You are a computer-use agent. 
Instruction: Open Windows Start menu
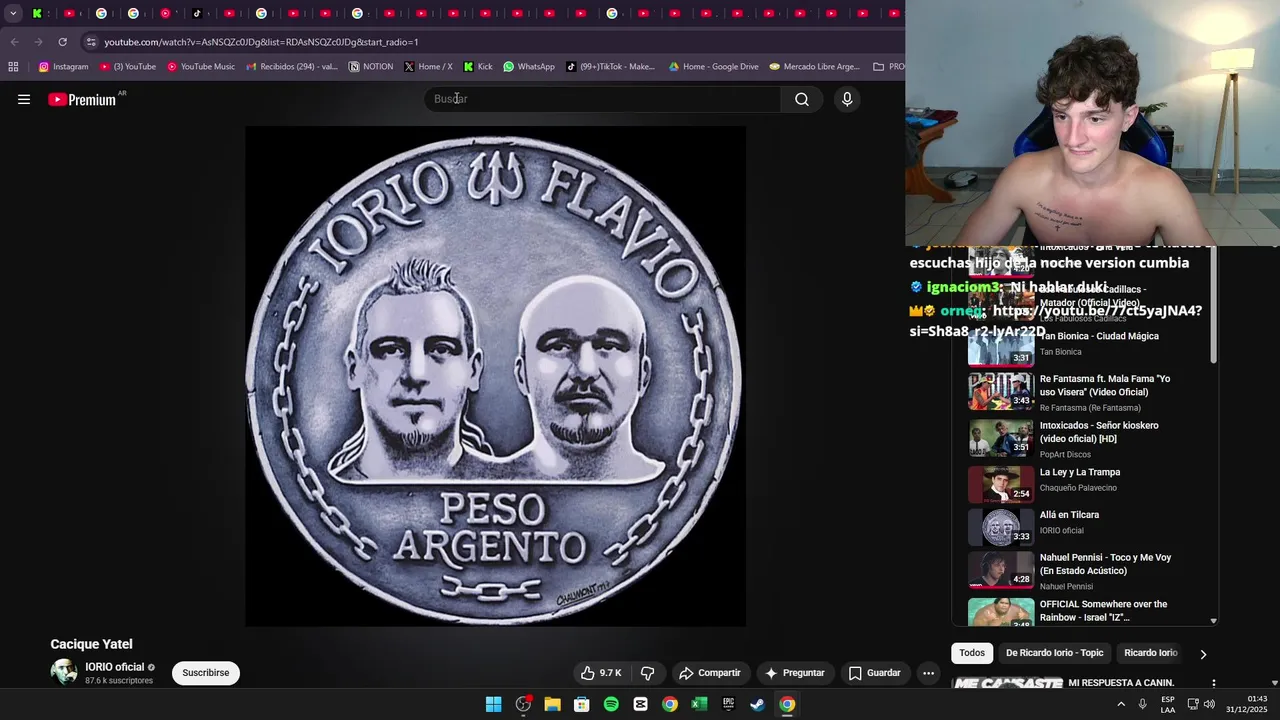tap(493, 704)
